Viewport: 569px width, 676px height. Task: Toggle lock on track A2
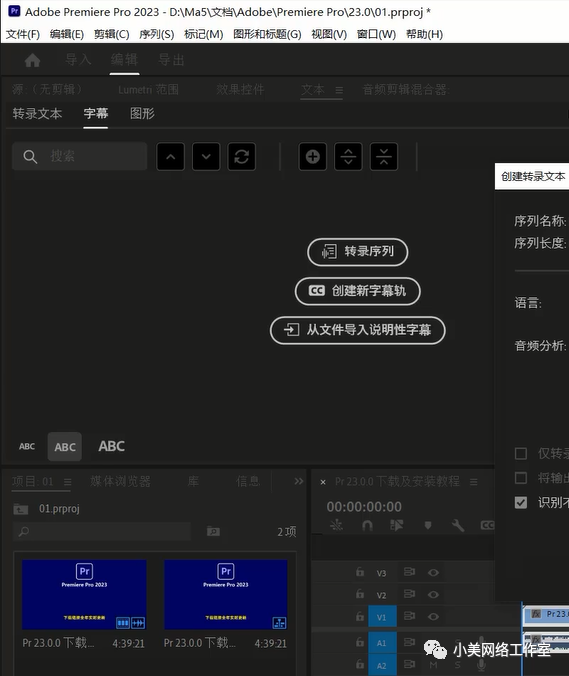(360, 664)
